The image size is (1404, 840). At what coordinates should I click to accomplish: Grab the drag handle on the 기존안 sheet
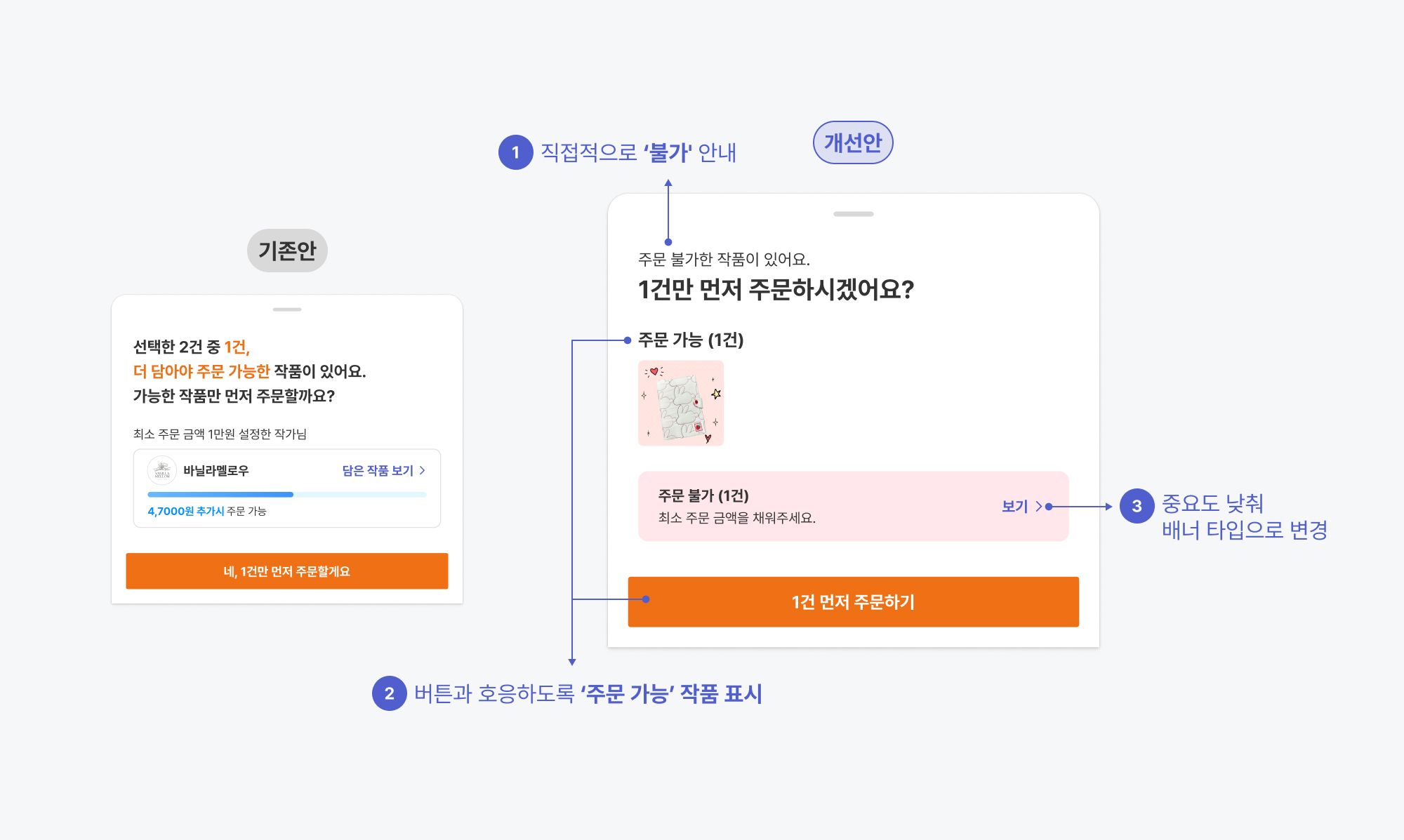click(287, 309)
